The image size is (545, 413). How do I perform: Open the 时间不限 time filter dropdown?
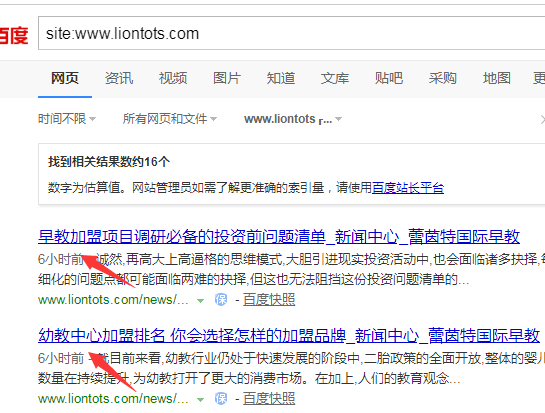67,119
